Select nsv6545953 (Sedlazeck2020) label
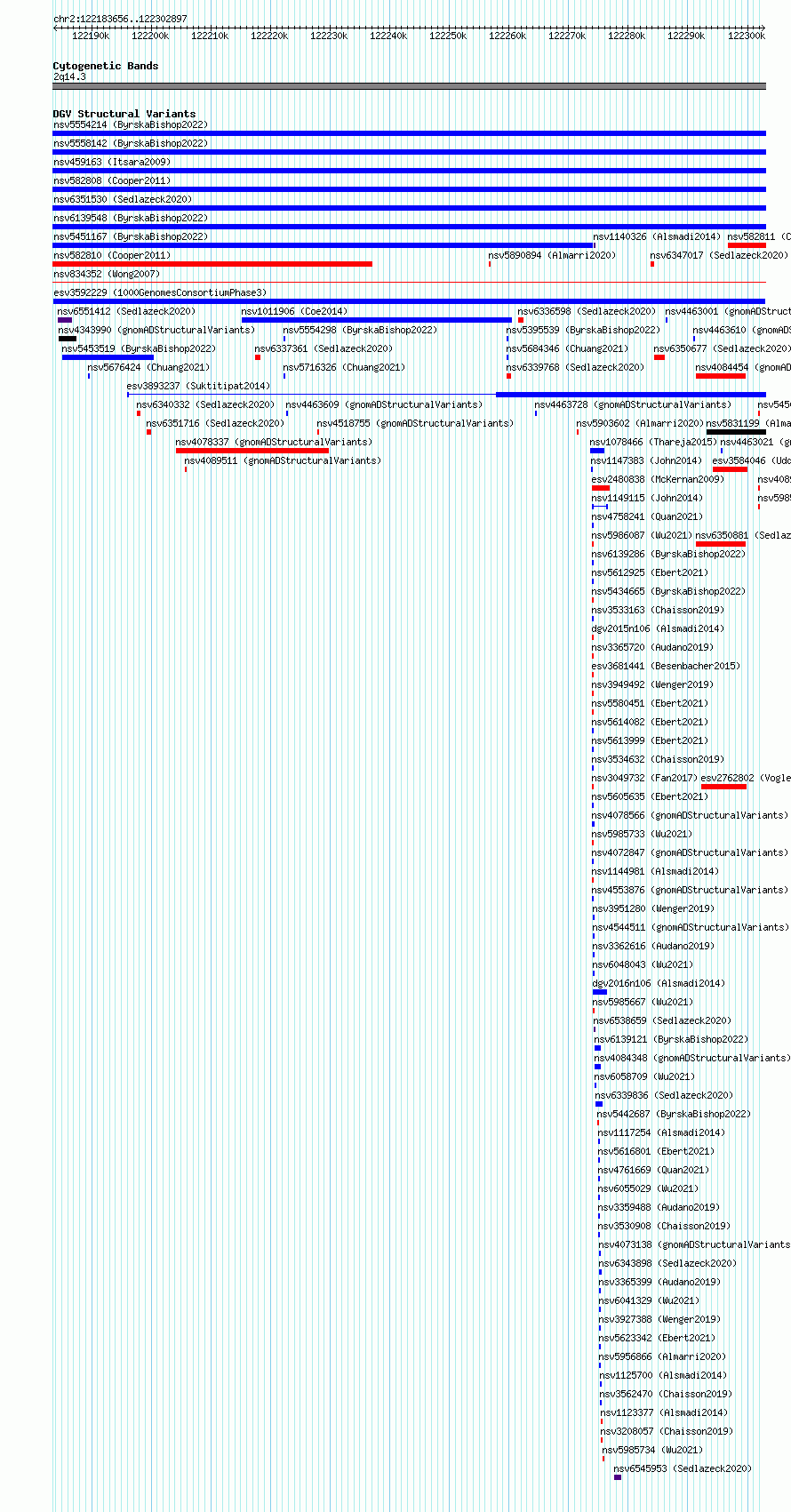791x1512 pixels. click(683, 1469)
